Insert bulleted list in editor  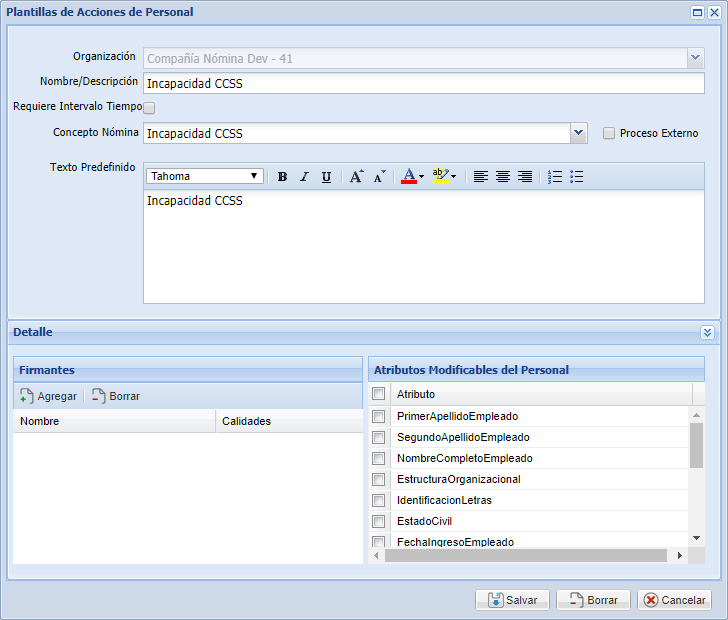[577, 176]
